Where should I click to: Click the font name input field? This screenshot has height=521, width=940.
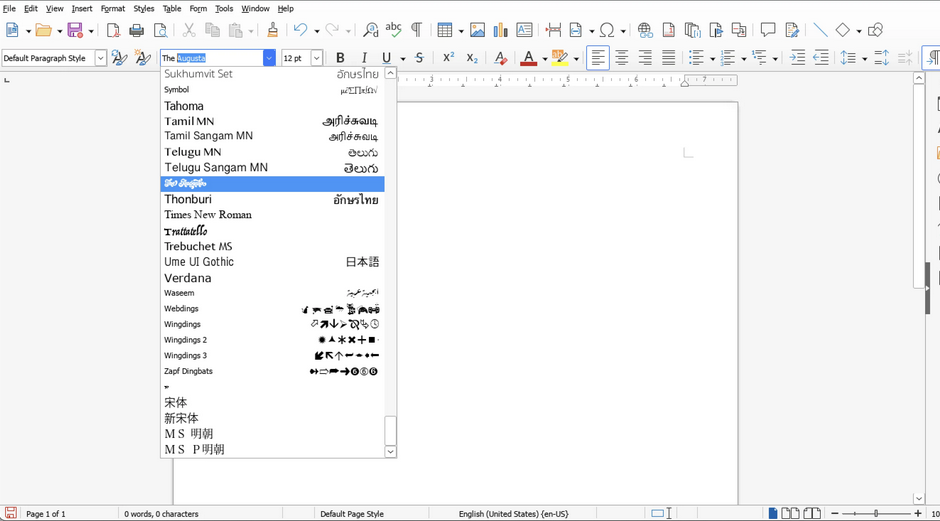(x=211, y=58)
